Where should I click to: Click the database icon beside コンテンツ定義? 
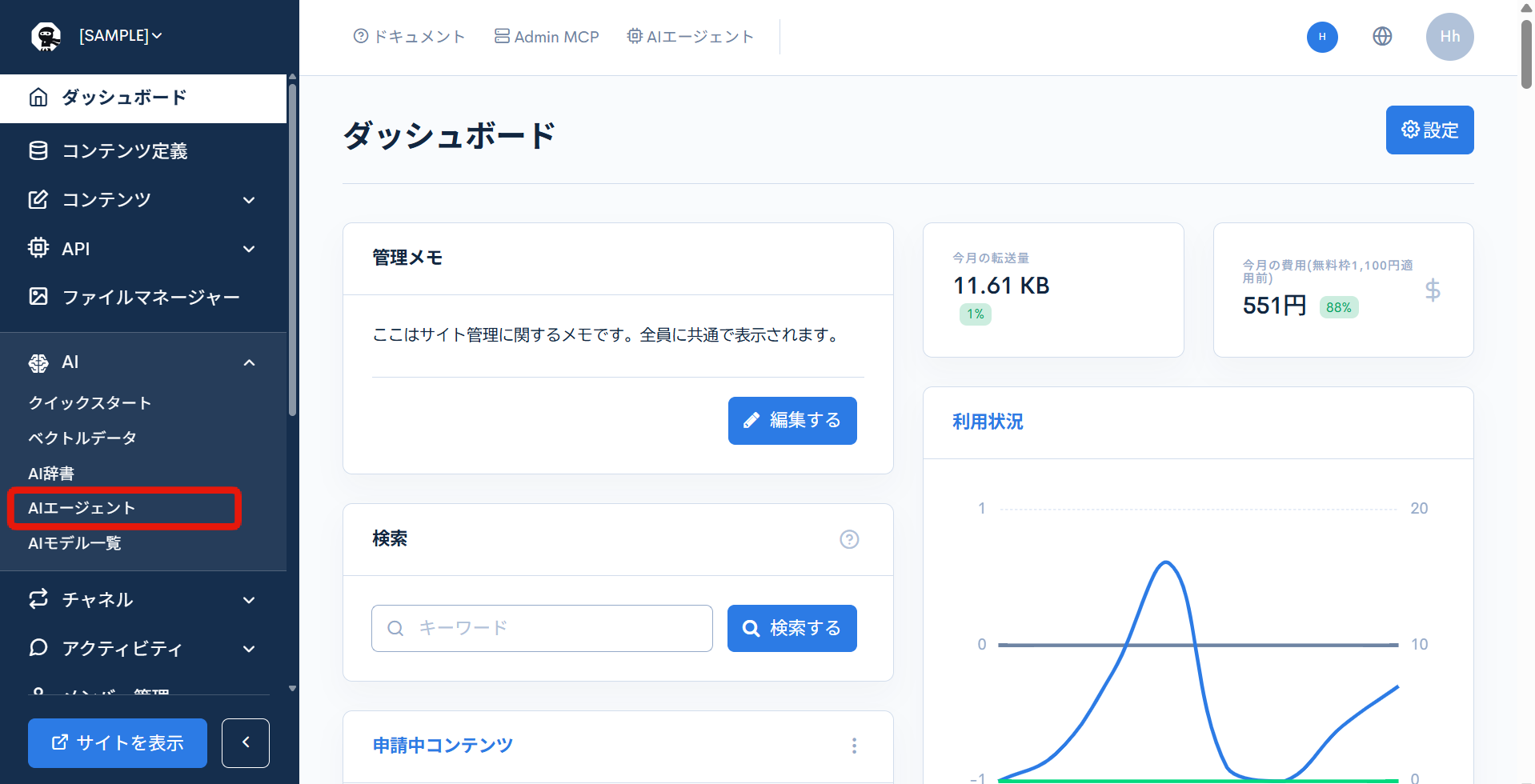pyautogui.click(x=38, y=150)
